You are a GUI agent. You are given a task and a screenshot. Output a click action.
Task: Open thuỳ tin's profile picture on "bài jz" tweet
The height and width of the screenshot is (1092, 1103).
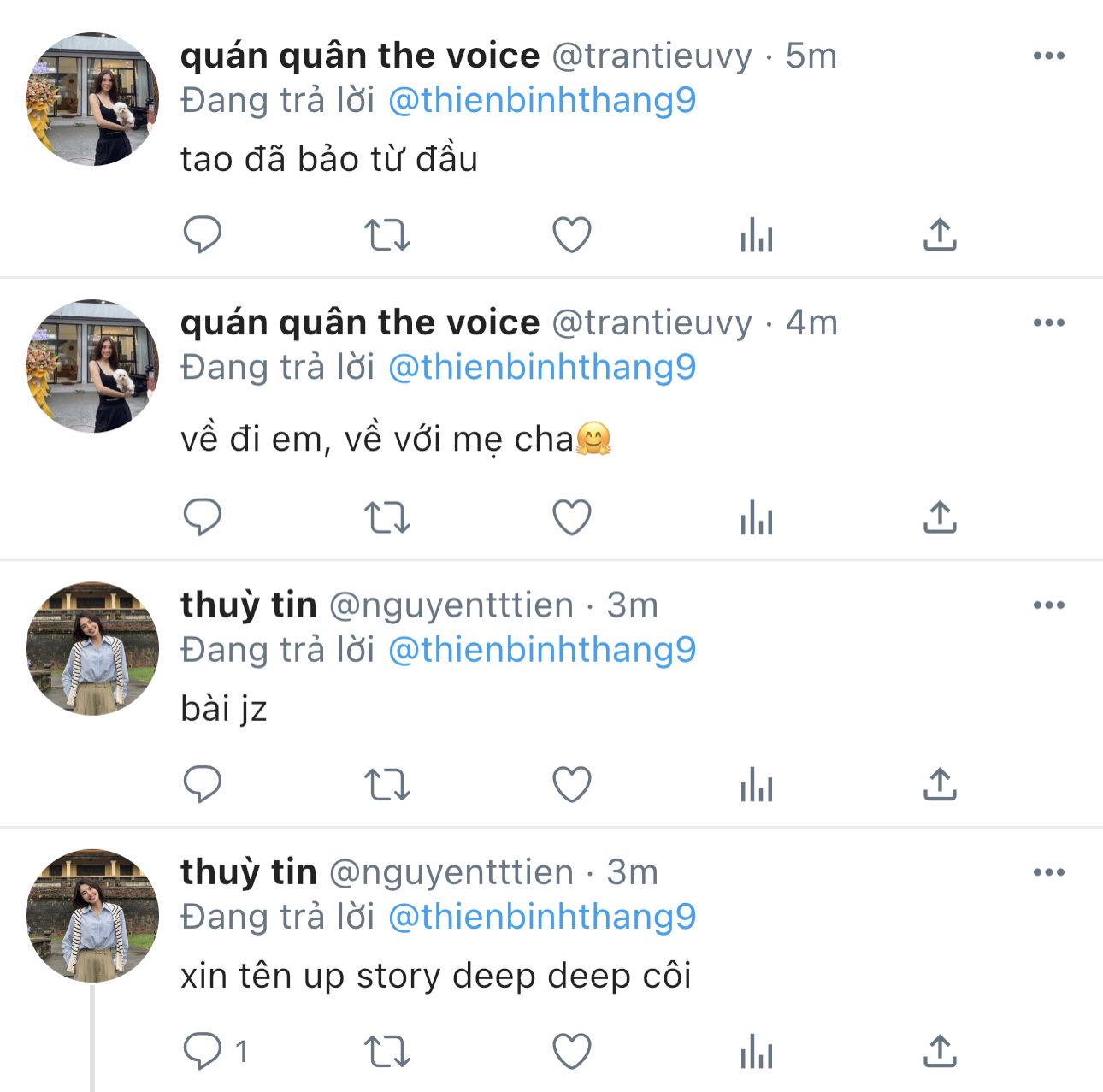point(92,648)
